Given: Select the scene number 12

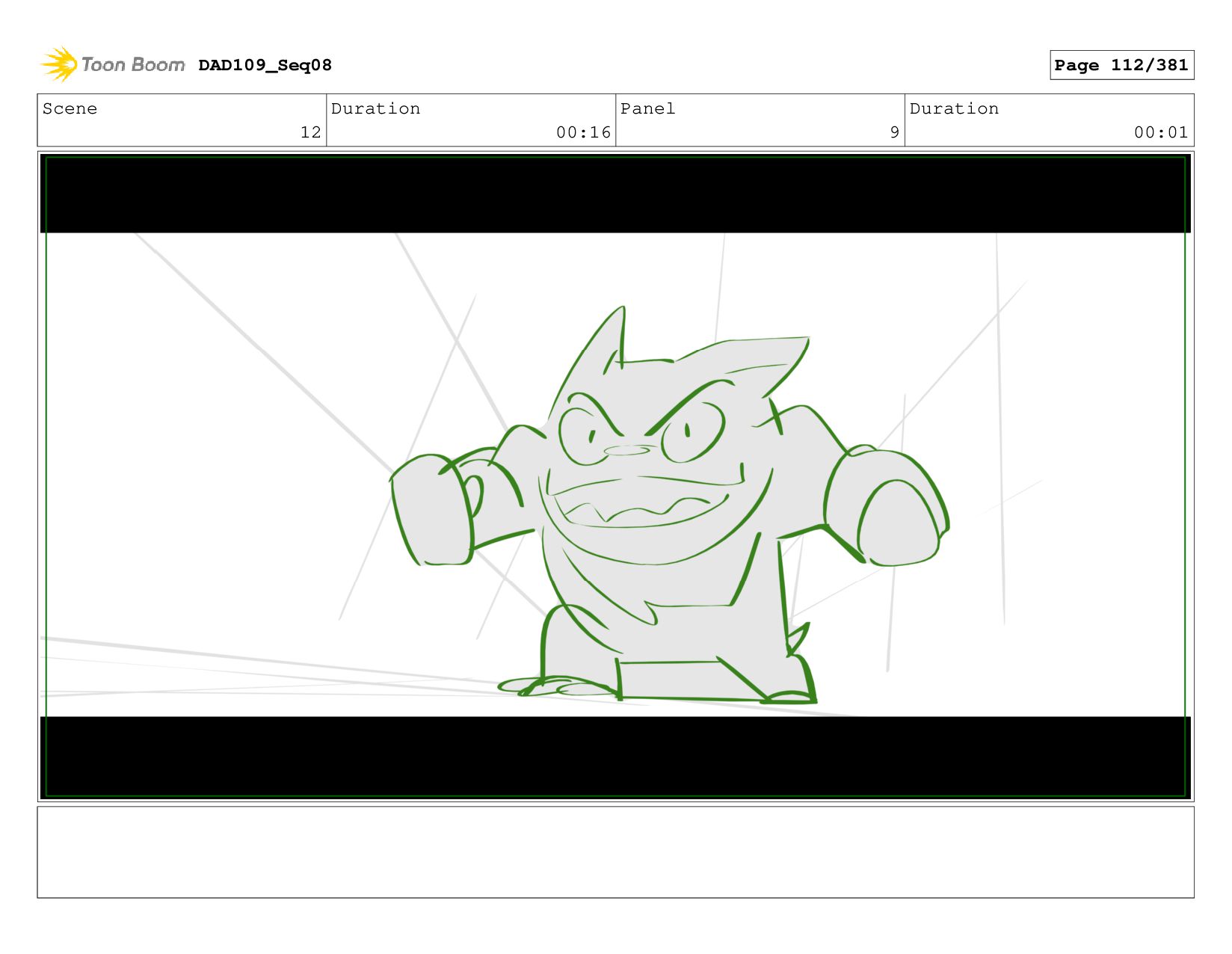Looking at the screenshot, I should [310, 132].
